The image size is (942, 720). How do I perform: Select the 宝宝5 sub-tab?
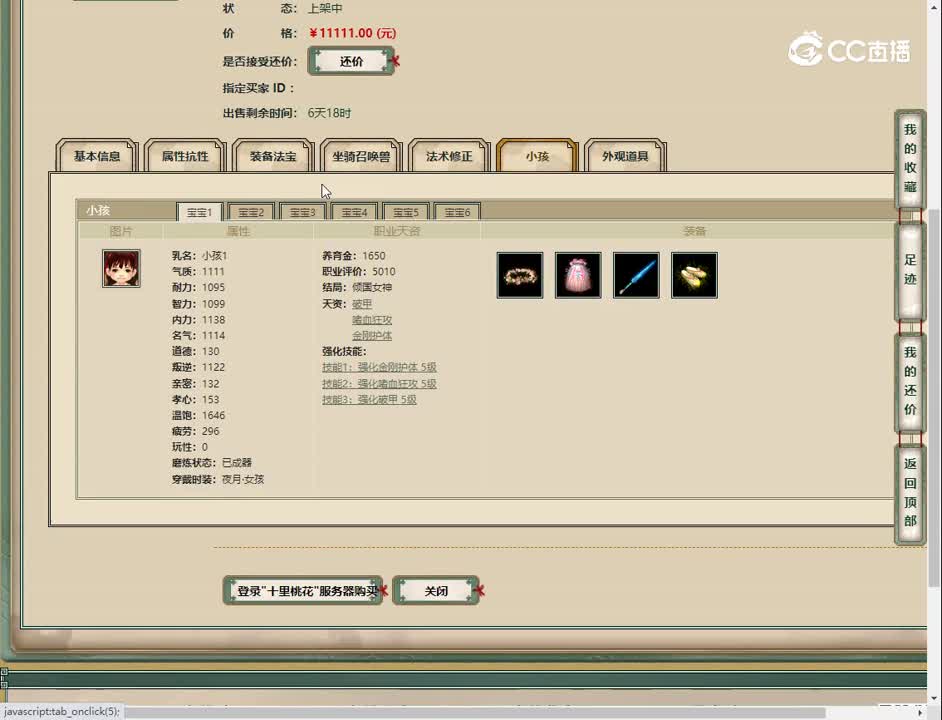[x=406, y=212]
